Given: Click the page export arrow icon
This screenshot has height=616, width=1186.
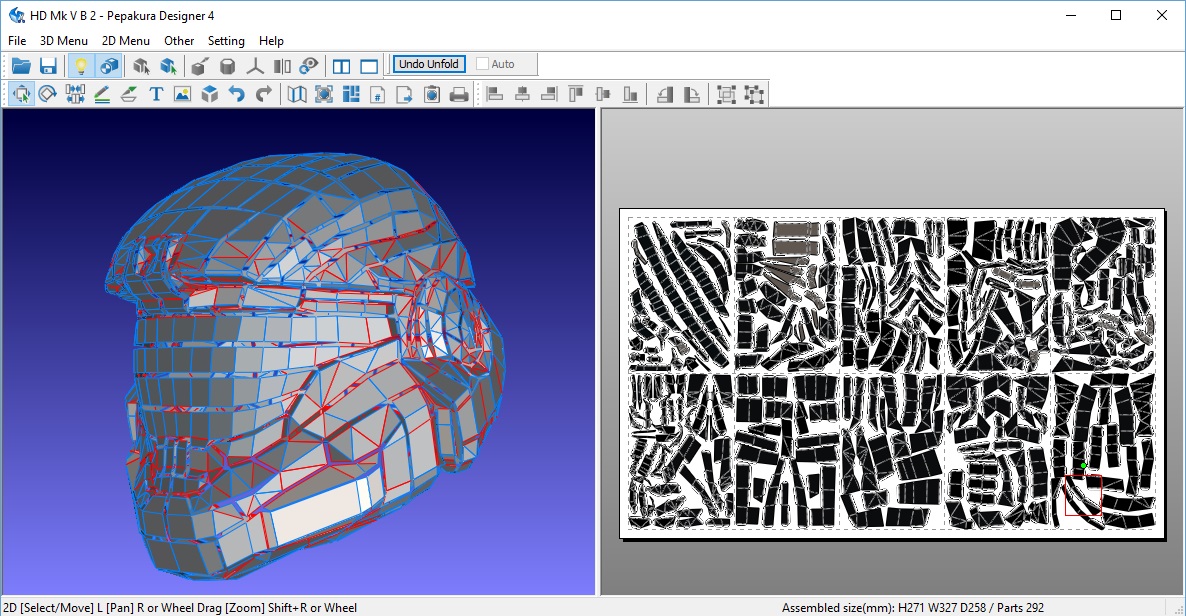Looking at the screenshot, I should click(405, 94).
